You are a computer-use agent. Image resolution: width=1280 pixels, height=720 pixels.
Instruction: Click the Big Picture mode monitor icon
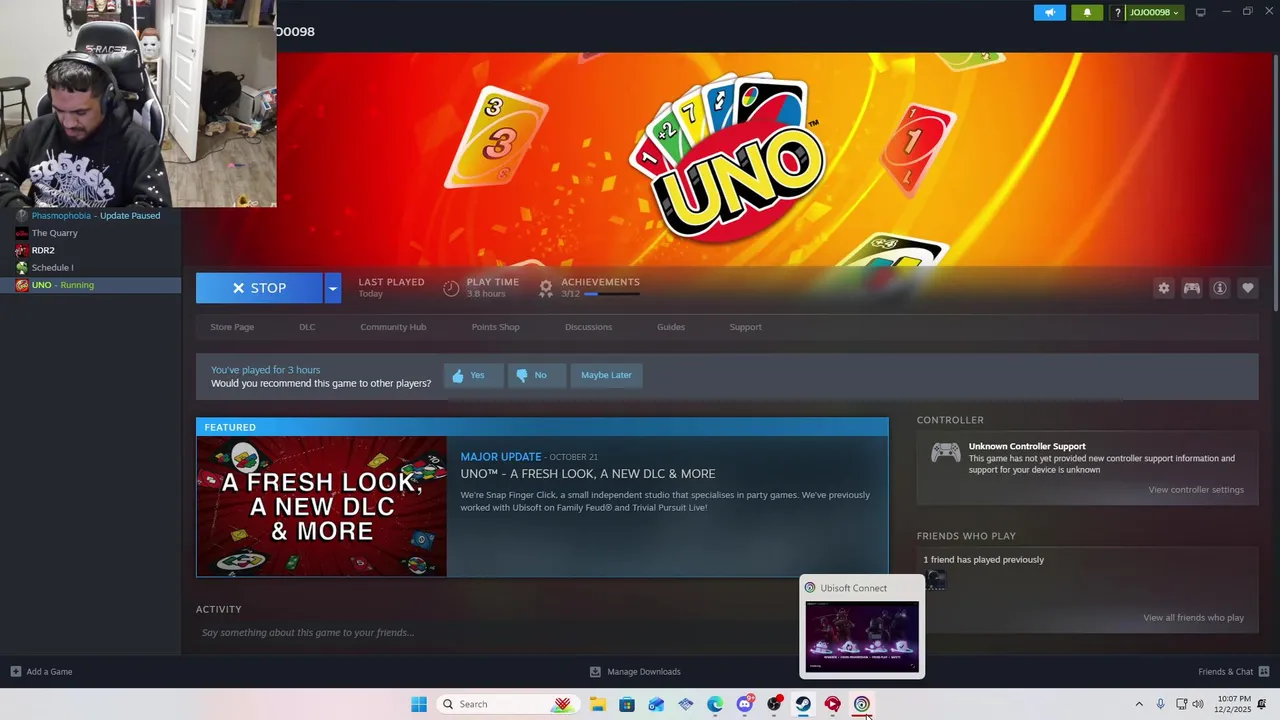click(x=1200, y=12)
